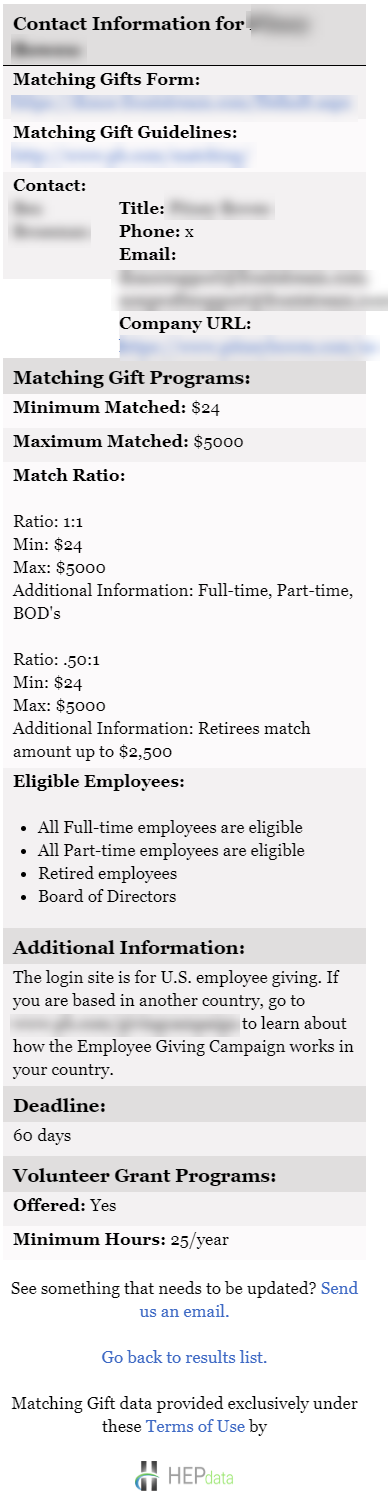Open the Terms of Use link
388x1497 pixels.
pyautogui.click(x=195, y=1426)
